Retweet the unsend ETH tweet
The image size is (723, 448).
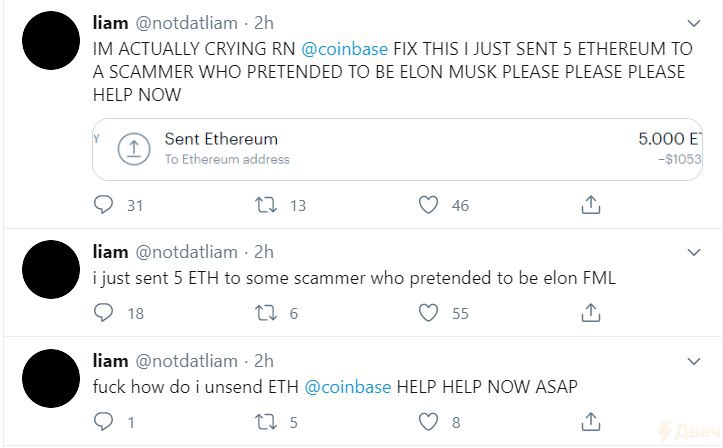click(266, 422)
